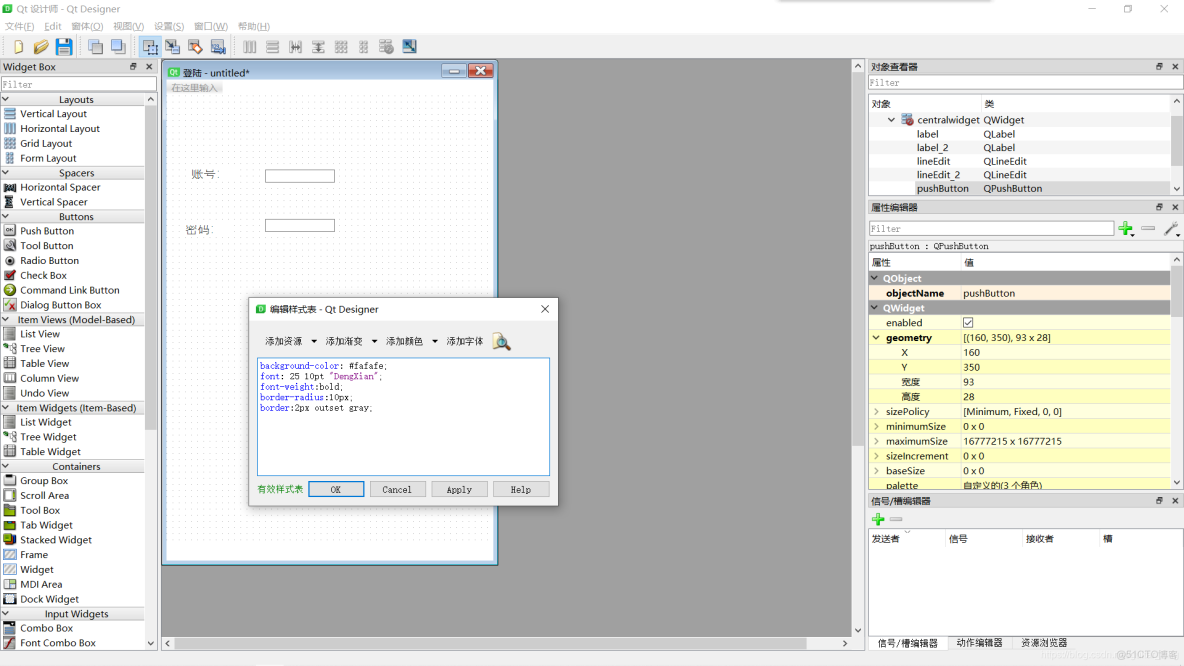Viewport: 1184px width, 666px height.
Task: Click the Save form toolbar icon
Action: 63,46
